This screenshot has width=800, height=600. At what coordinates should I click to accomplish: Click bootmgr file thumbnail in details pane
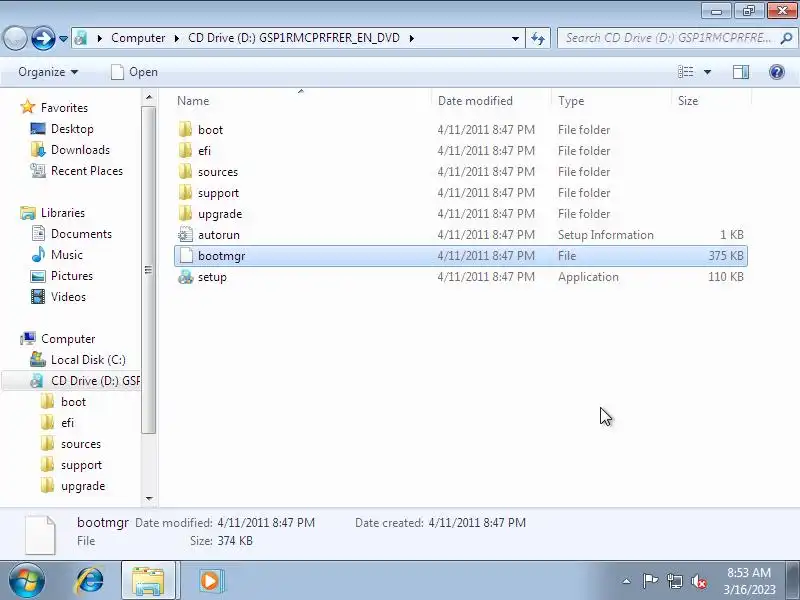[40, 535]
